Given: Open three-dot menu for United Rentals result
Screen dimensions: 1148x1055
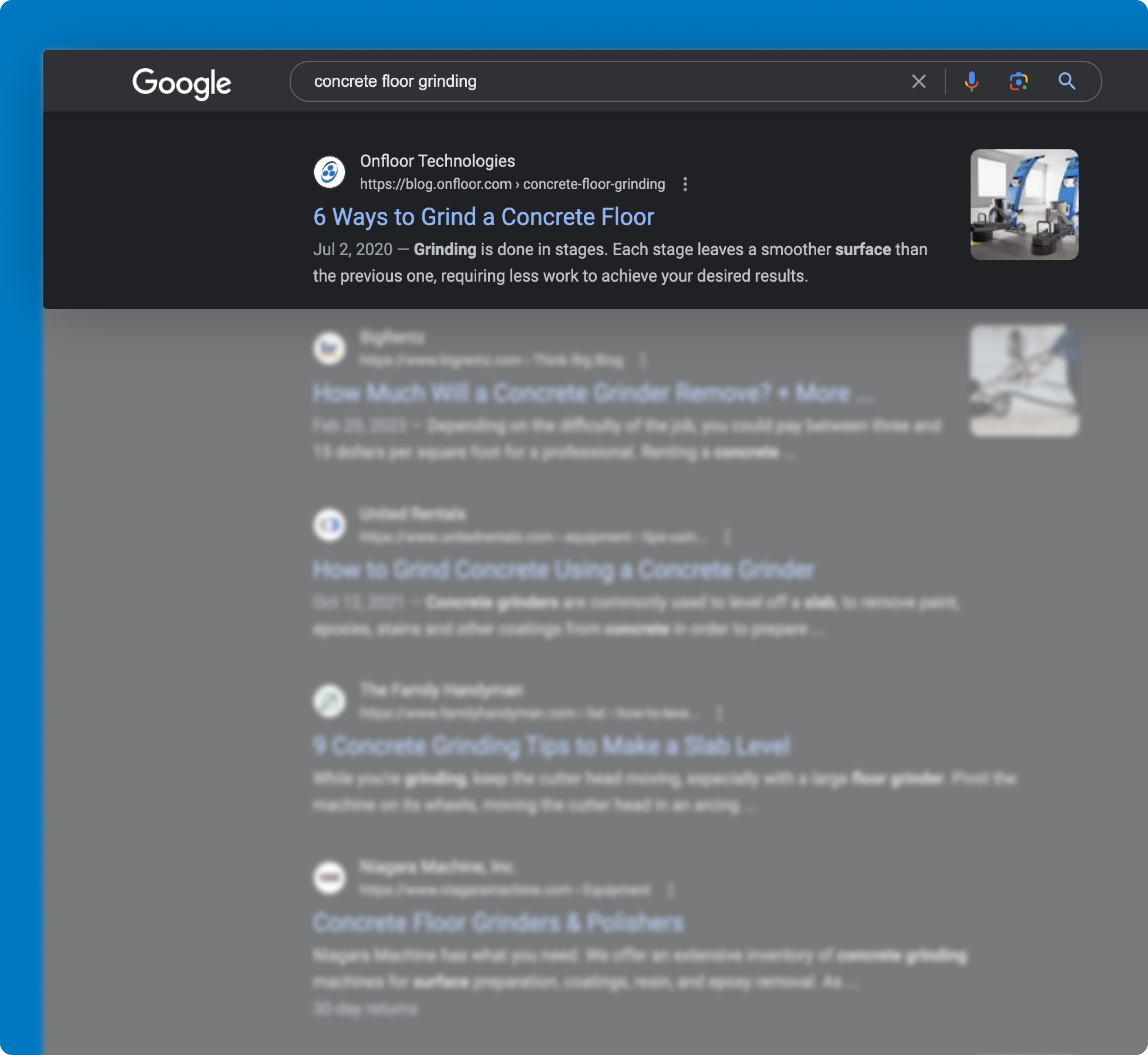Looking at the screenshot, I should (x=727, y=537).
